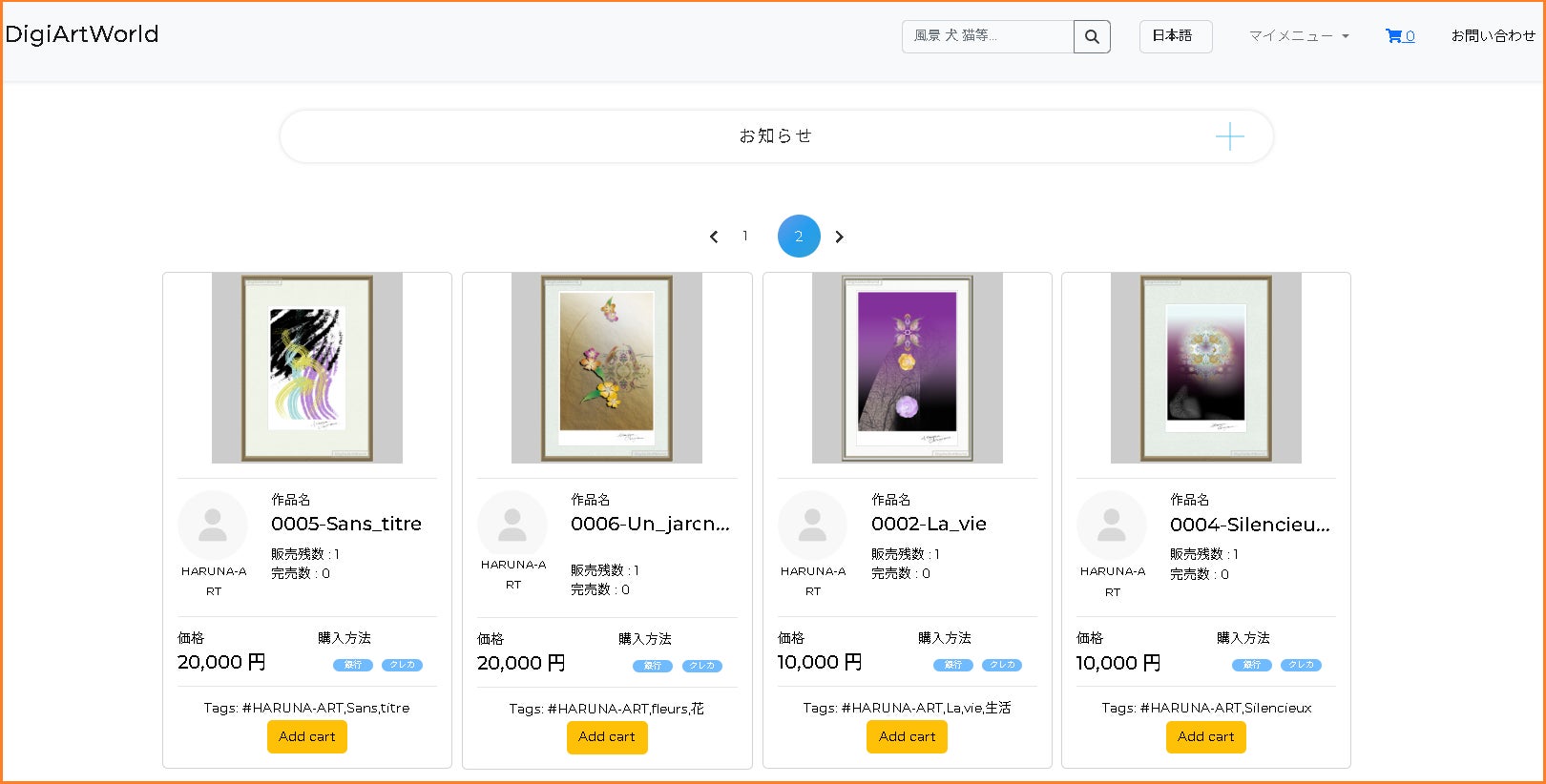This screenshot has width=1546, height=784.
Task: Open the お問い合わせ contact link
Action: tap(1493, 36)
